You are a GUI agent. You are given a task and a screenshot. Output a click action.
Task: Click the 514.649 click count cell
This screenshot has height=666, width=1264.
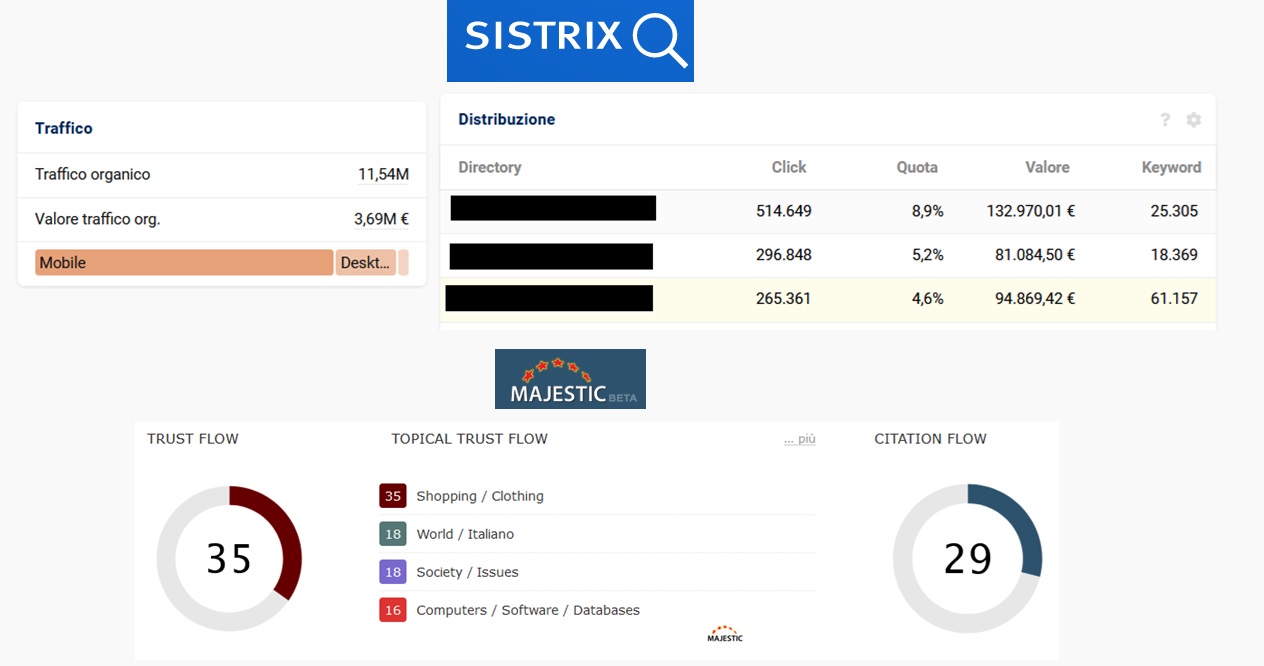[784, 211]
